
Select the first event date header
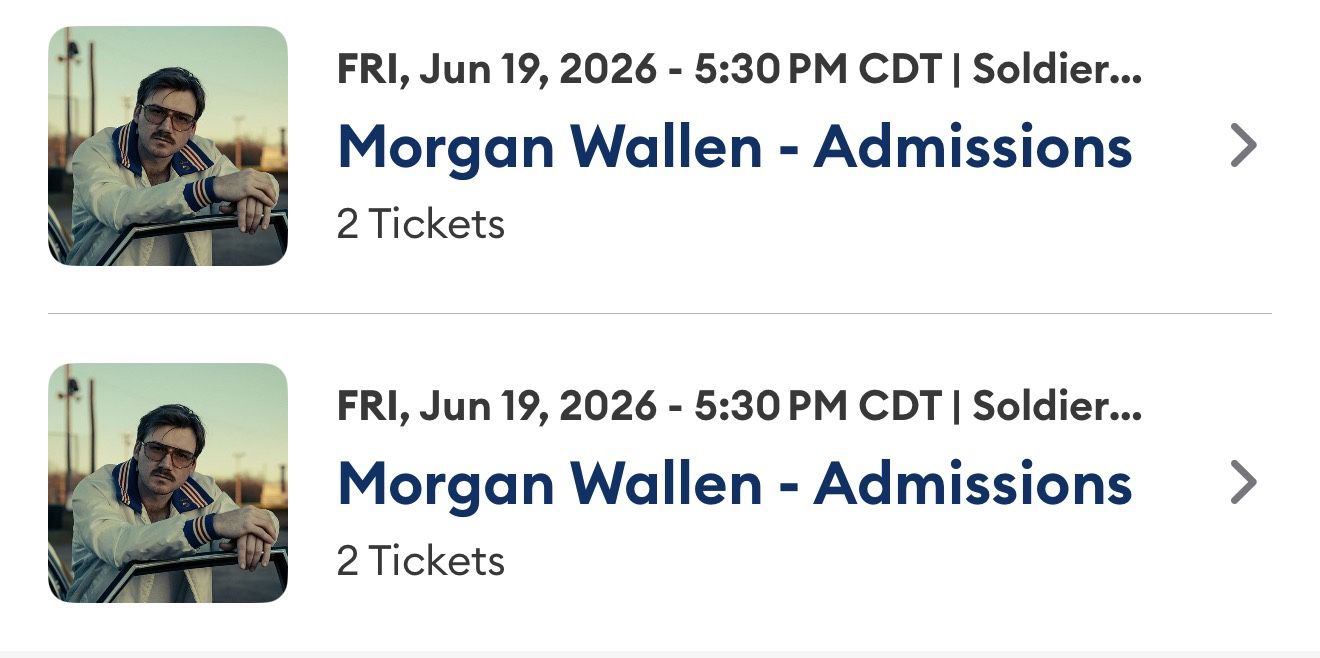(x=740, y=69)
